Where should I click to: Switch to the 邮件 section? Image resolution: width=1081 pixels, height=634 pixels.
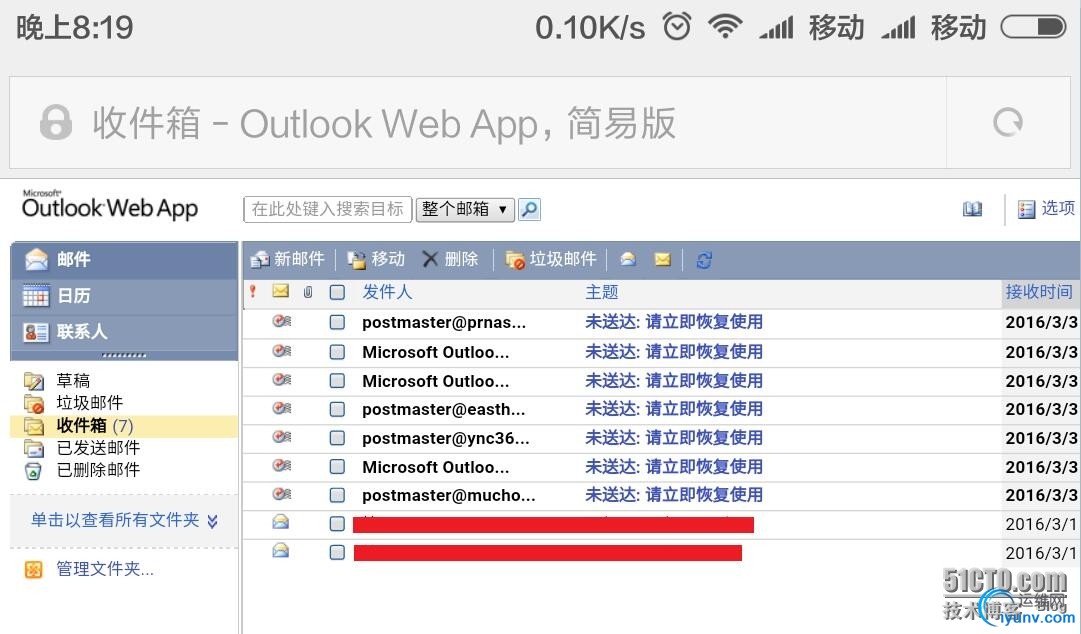tap(124, 260)
